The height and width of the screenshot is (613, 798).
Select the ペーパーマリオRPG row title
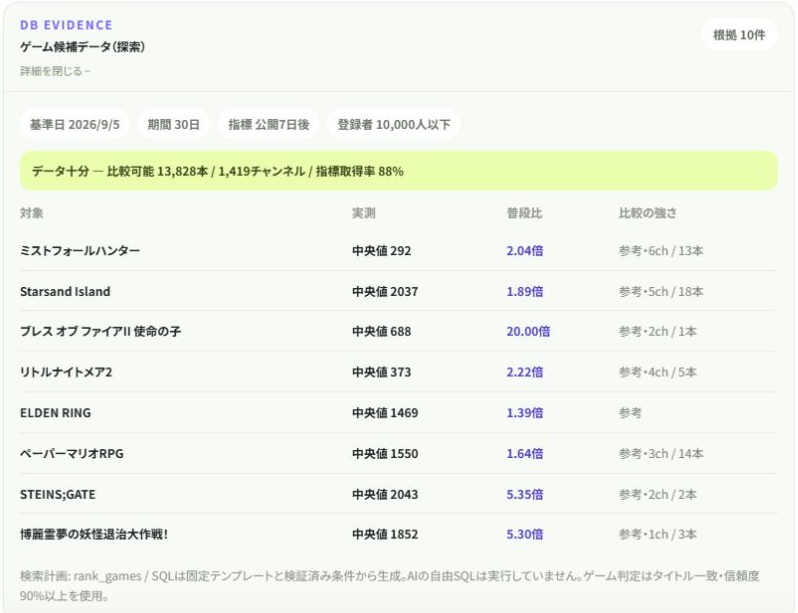pos(72,454)
